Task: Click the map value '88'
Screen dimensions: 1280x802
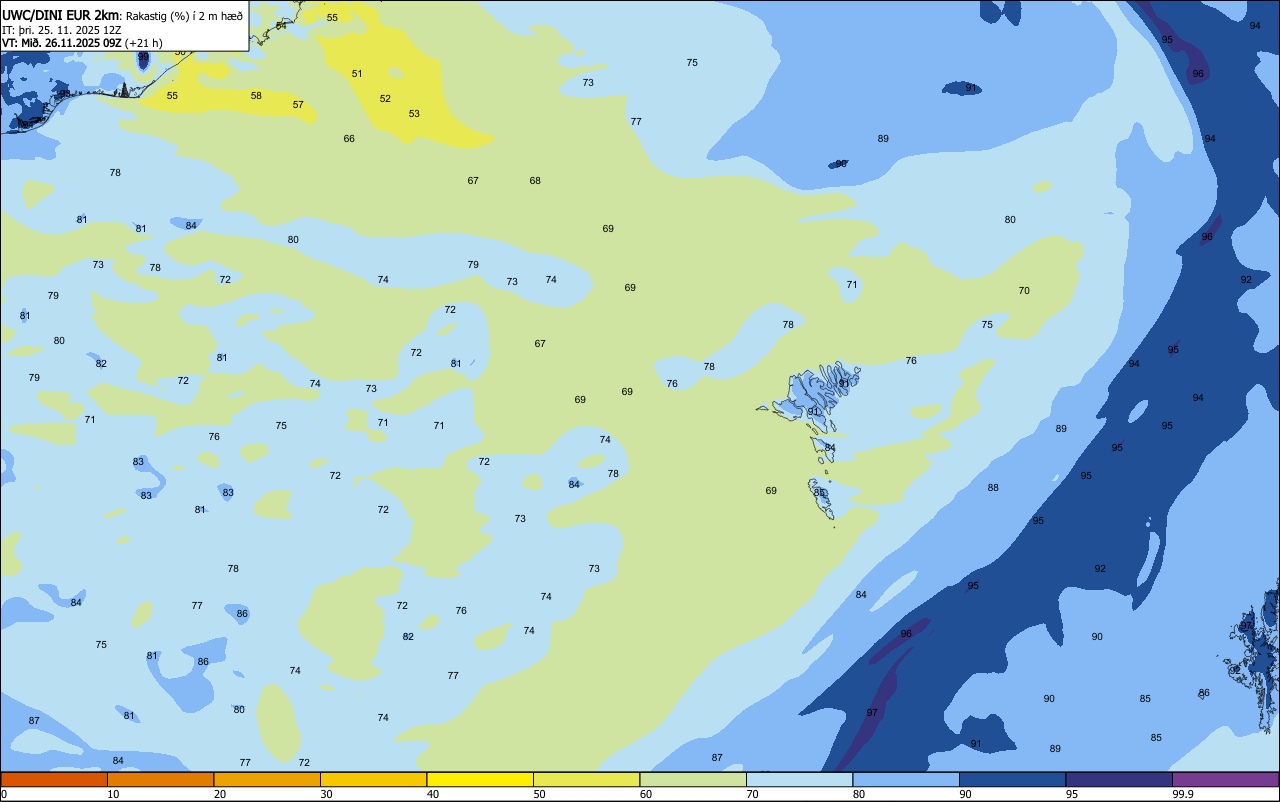Action: click(993, 488)
